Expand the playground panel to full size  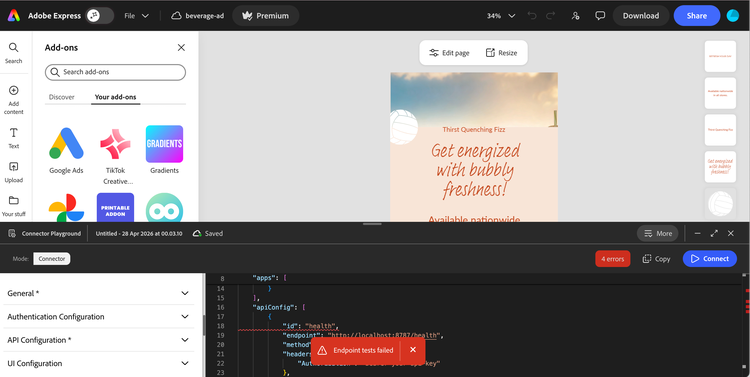(714, 233)
